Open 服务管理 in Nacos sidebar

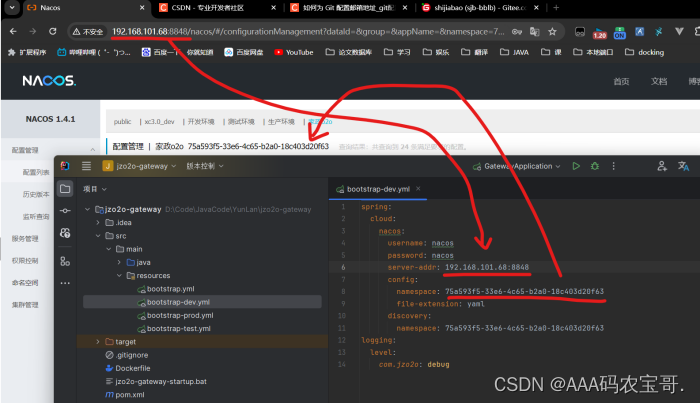pos(25,238)
